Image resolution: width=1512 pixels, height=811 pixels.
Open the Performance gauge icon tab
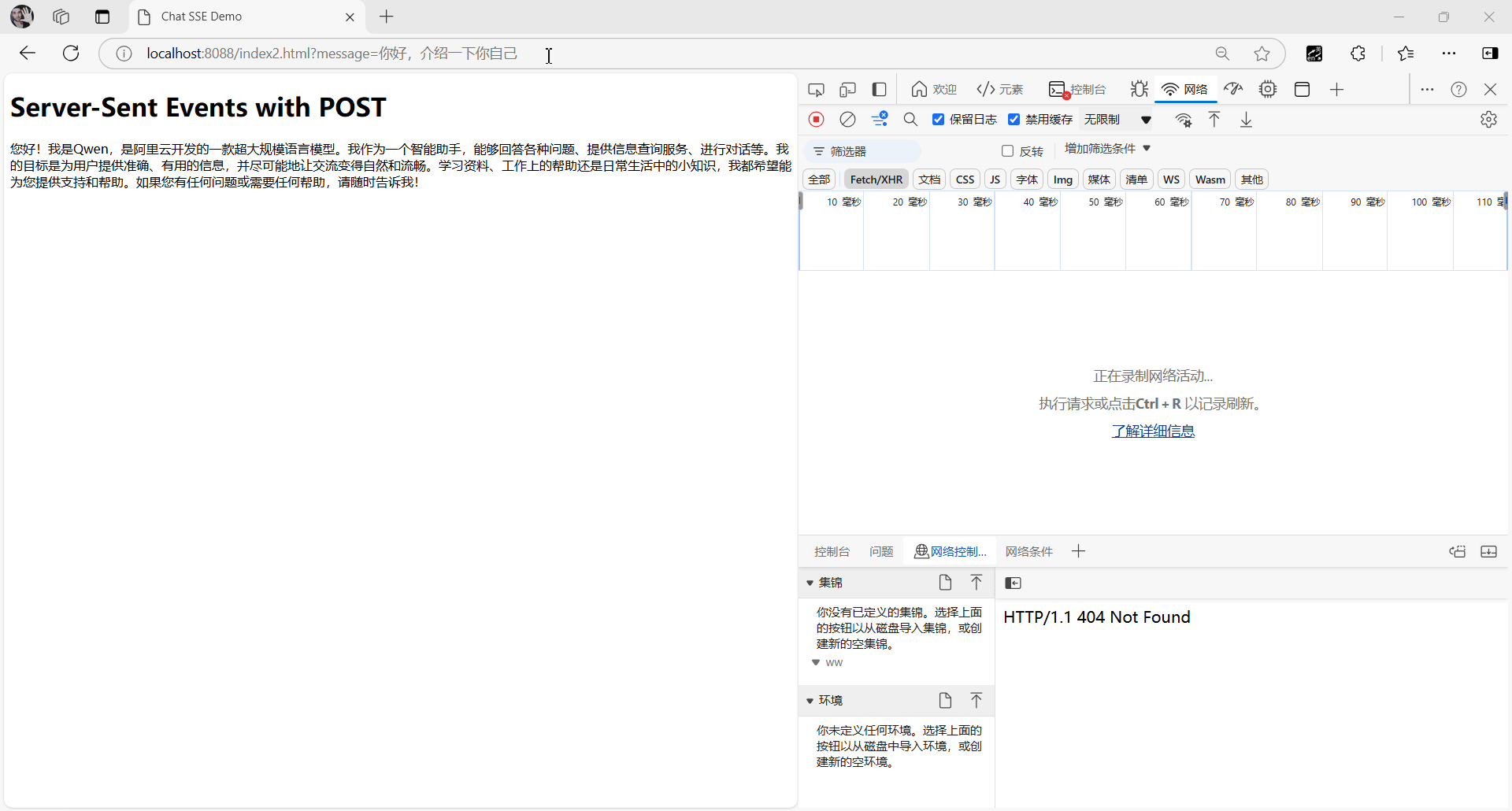pyautogui.click(x=1233, y=90)
